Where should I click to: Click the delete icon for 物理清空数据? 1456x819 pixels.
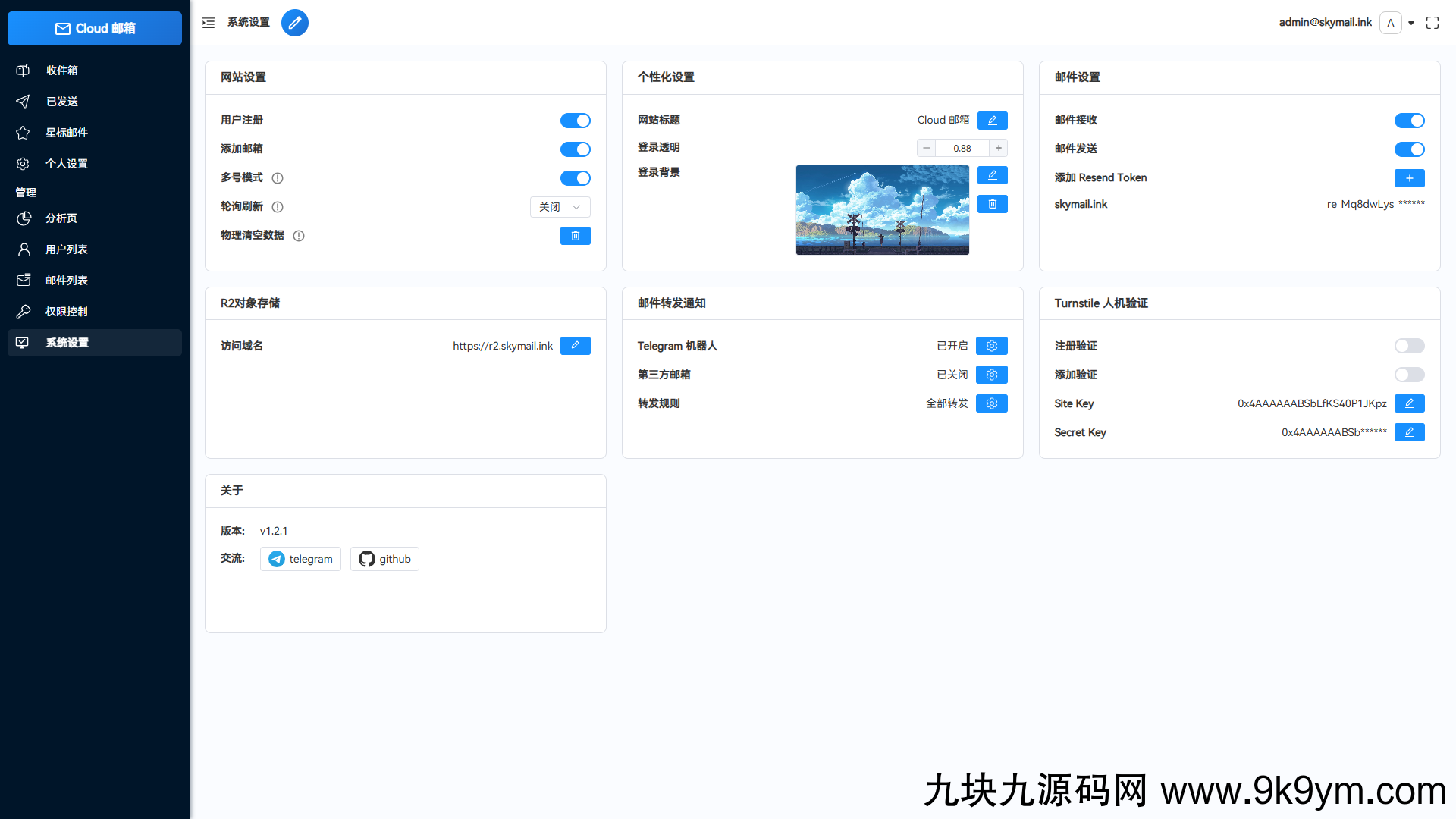(x=576, y=235)
